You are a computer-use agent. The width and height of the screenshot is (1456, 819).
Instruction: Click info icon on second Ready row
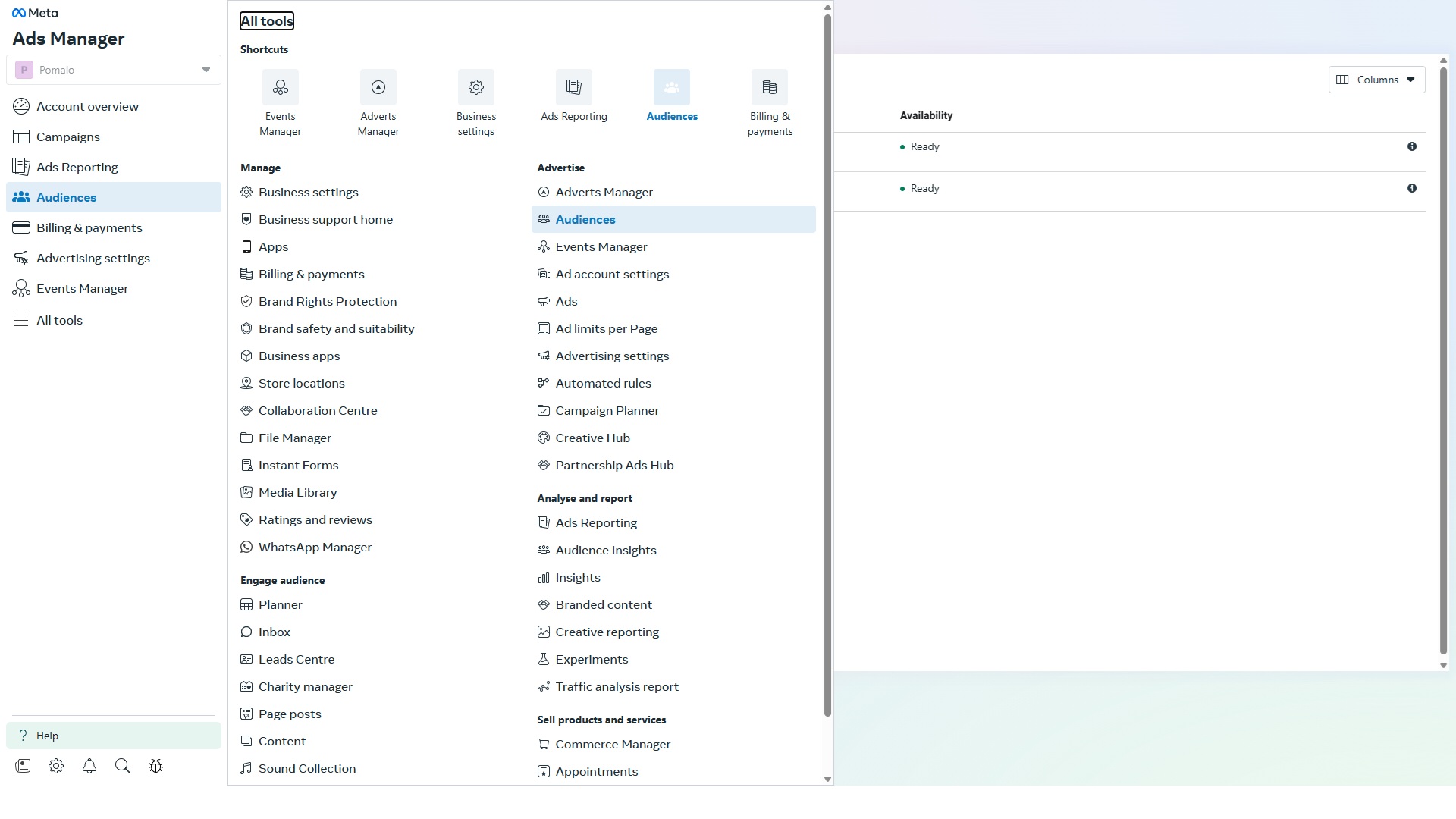[1412, 188]
